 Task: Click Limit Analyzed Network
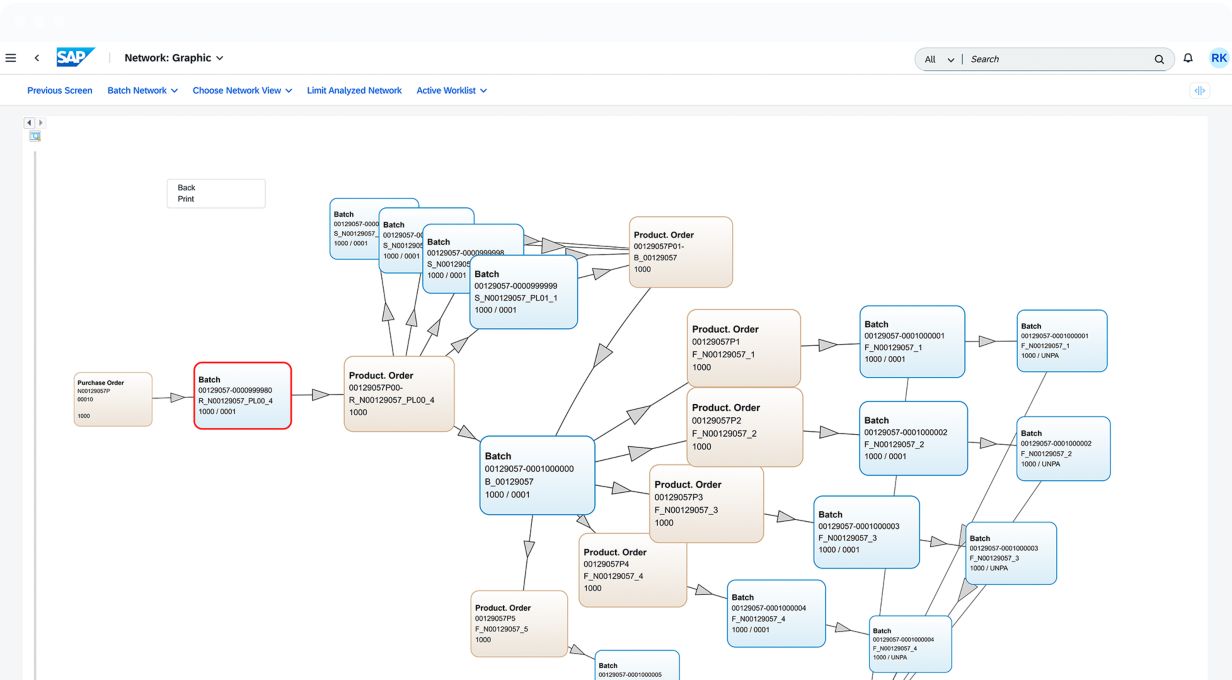(354, 91)
